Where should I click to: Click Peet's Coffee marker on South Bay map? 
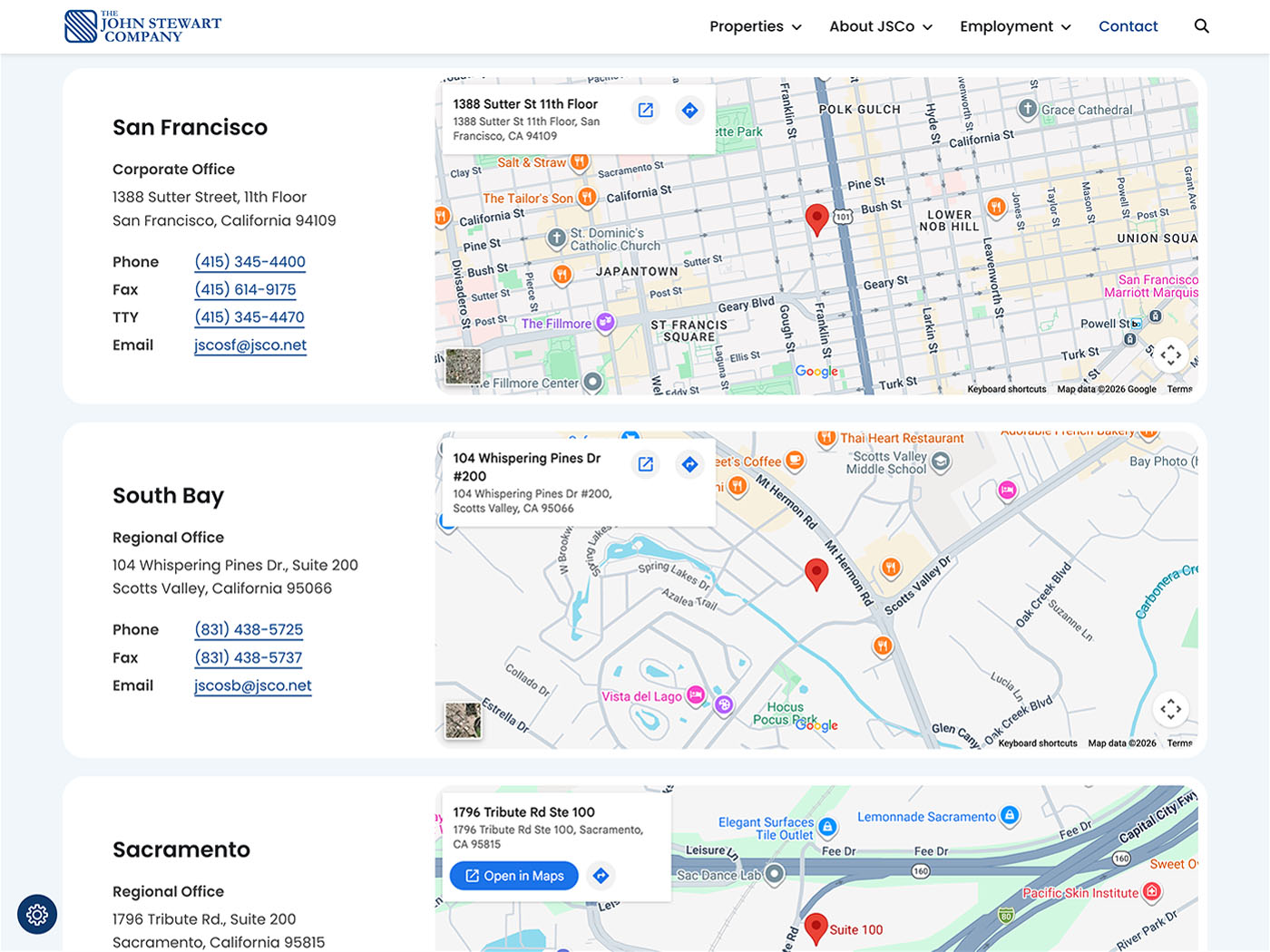(x=795, y=461)
